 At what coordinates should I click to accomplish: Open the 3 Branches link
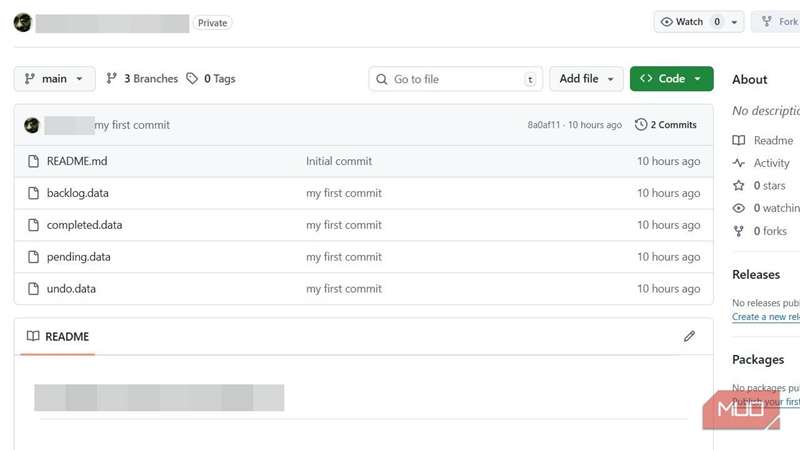click(x=142, y=79)
